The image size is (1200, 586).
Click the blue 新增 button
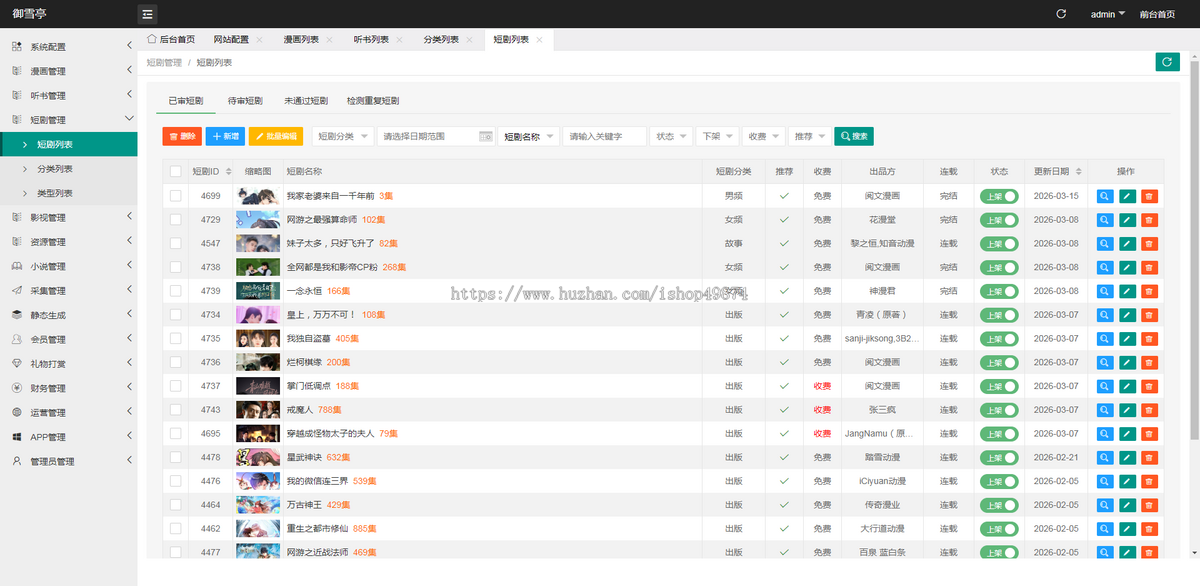pyautogui.click(x=225, y=136)
